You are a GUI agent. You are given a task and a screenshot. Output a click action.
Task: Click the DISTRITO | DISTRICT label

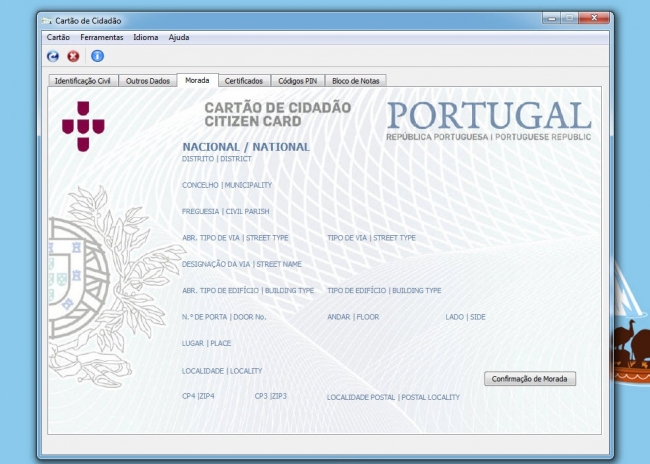pyautogui.click(x=217, y=159)
